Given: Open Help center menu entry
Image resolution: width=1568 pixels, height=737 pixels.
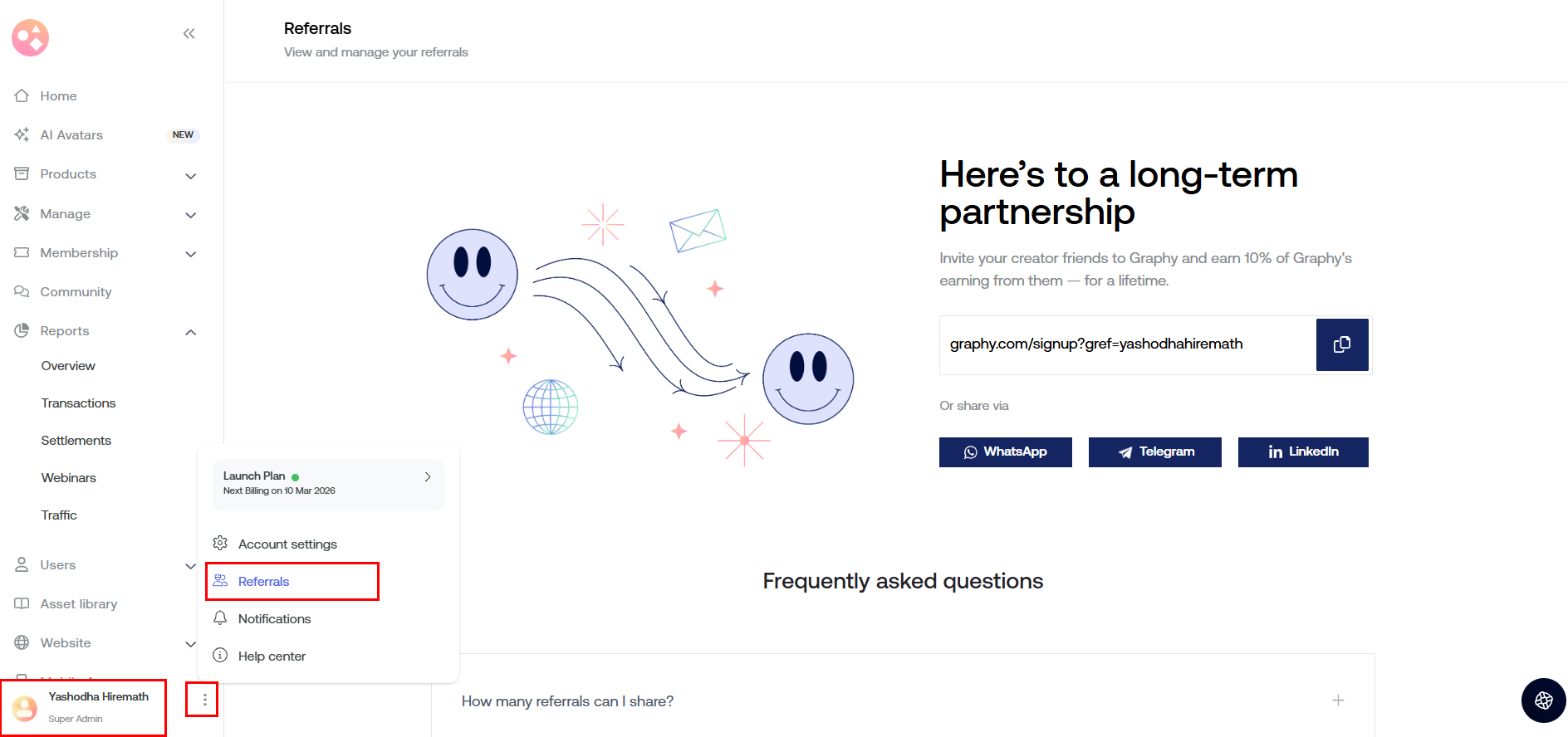Looking at the screenshot, I should coord(272,656).
